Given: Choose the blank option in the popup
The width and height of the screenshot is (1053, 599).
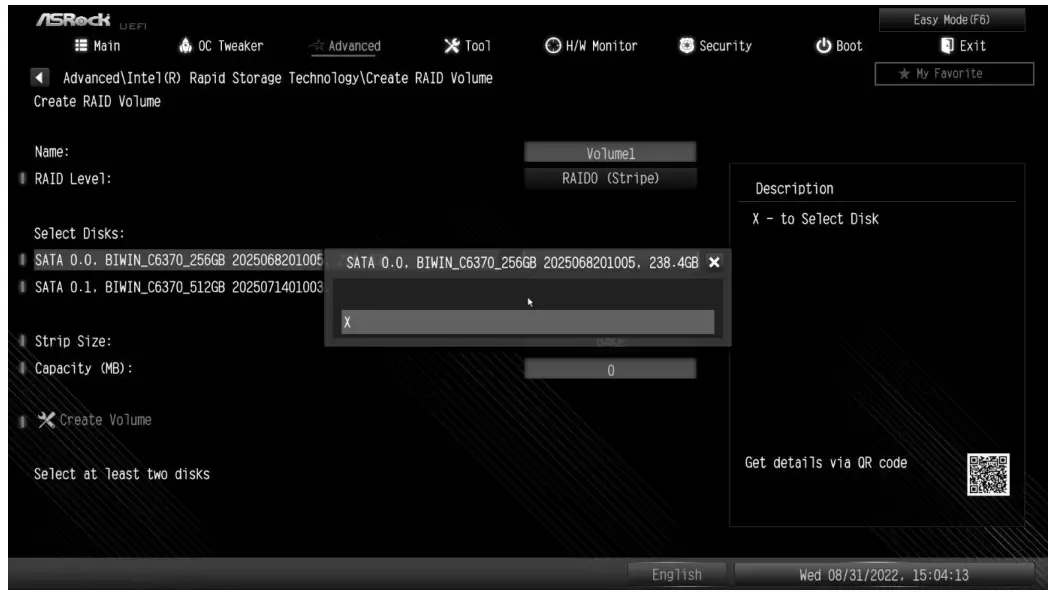Looking at the screenshot, I should click(x=528, y=295).
